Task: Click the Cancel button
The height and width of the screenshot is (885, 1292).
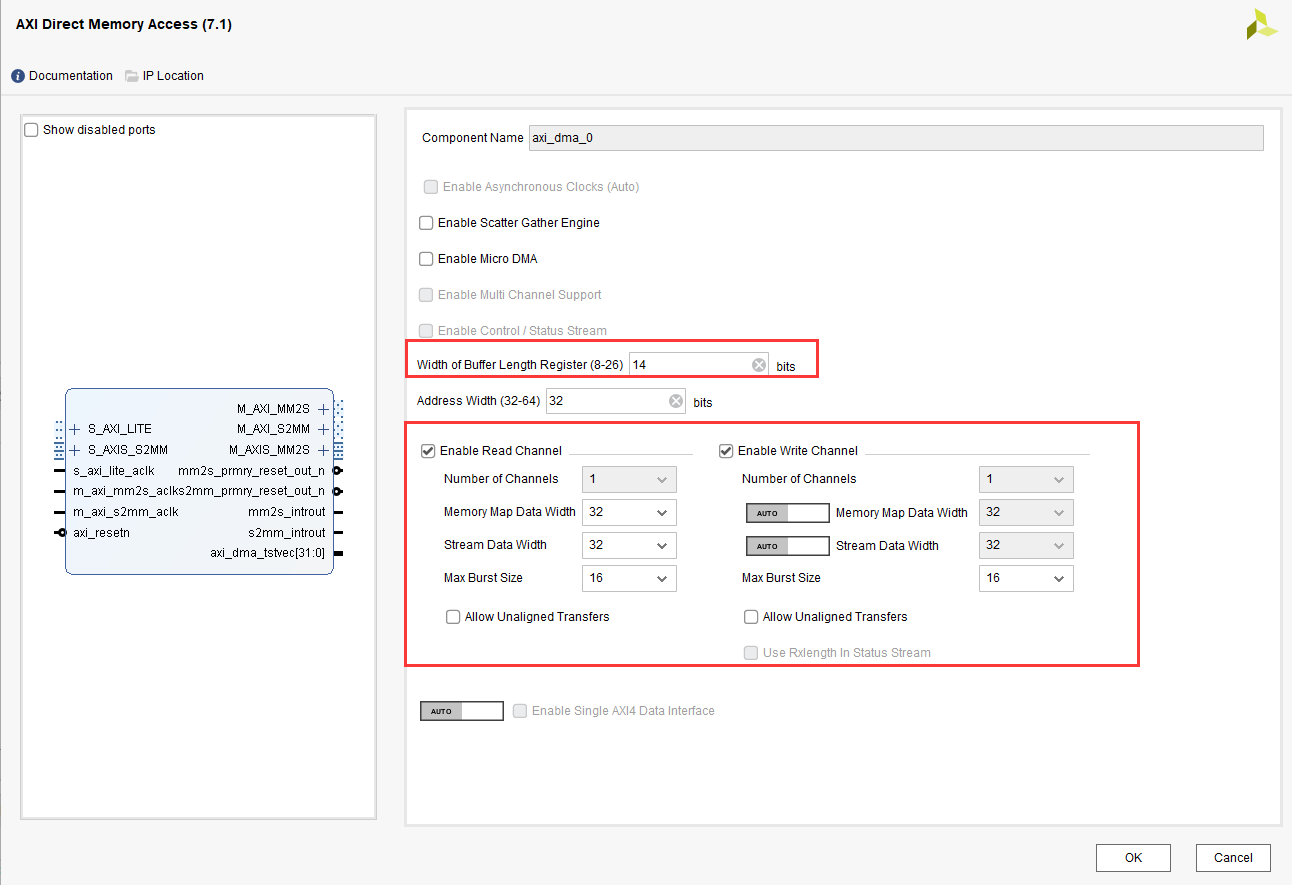Action: [1233, 858]
